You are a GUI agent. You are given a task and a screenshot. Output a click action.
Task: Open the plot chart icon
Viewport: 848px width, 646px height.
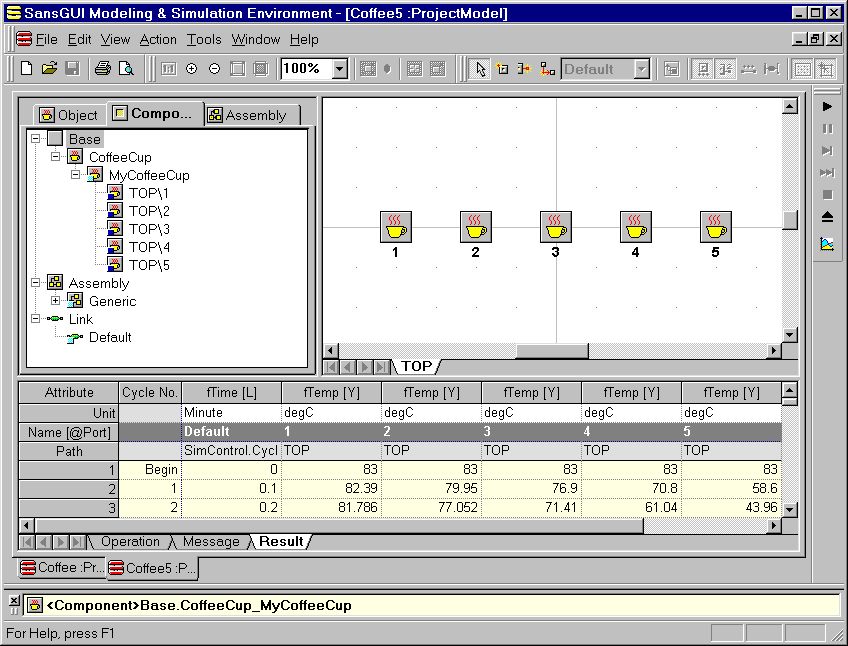click(x=827, y=243)
